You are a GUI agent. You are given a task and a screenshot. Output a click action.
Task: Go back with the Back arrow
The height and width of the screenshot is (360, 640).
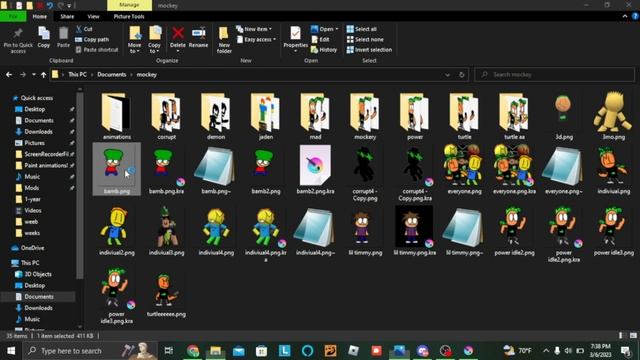pyautogui.click(x=9, y=75)
